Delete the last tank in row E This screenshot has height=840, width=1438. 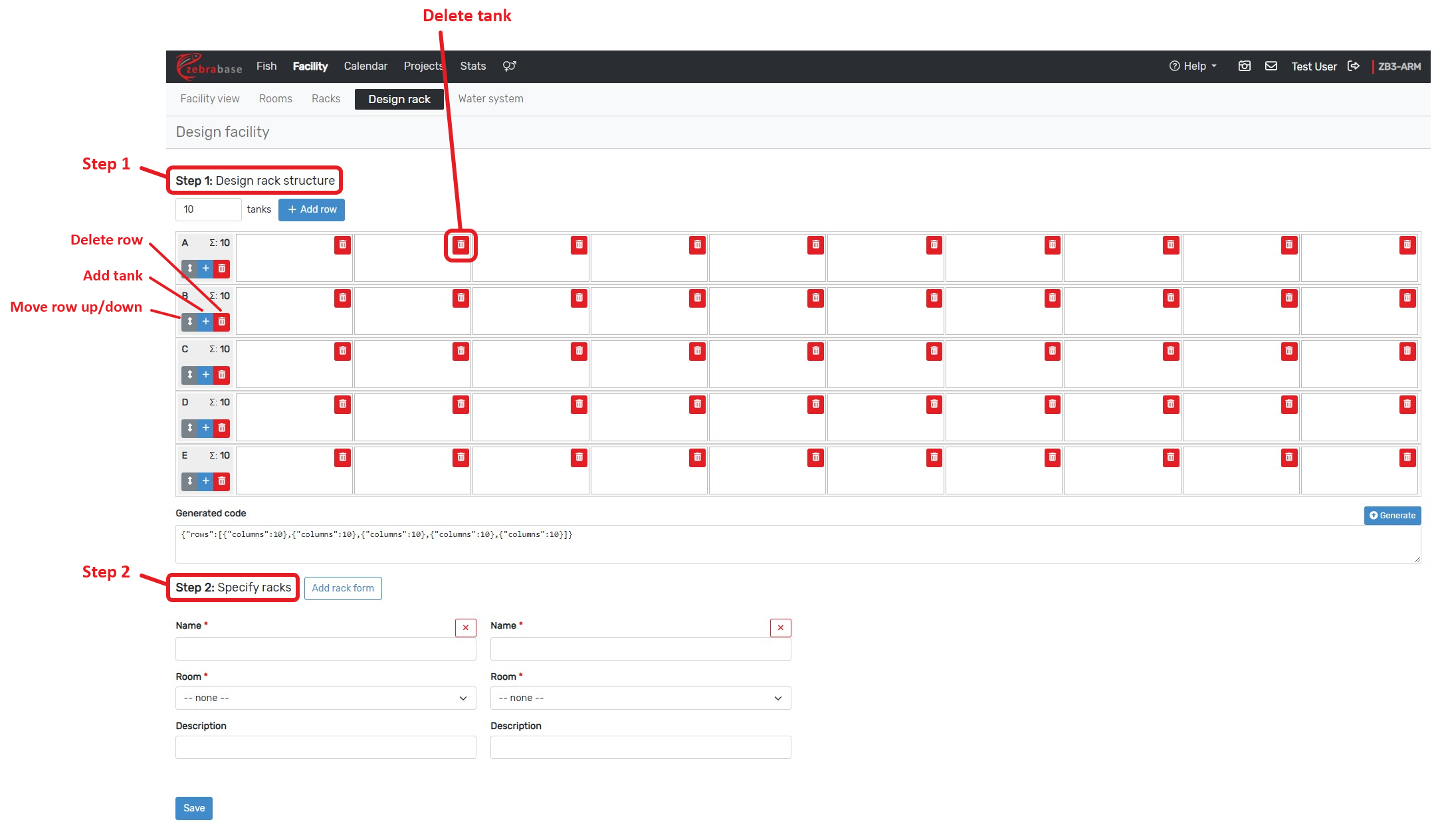pyautogui.click(x=1407, y=457)
